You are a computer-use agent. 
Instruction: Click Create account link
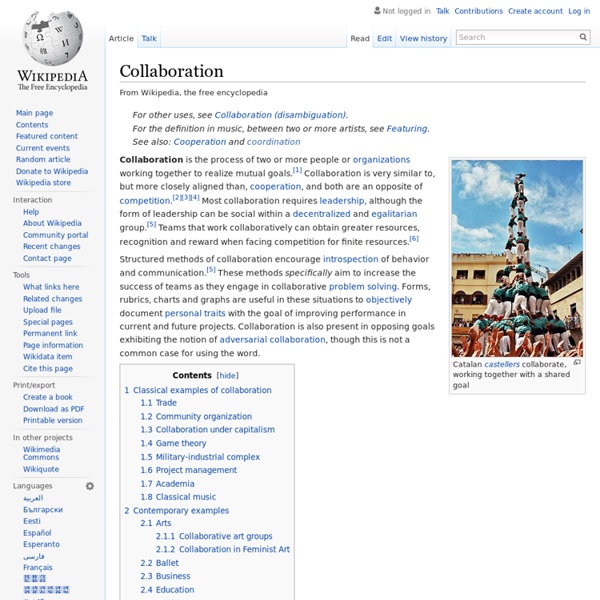pos(535,11)
